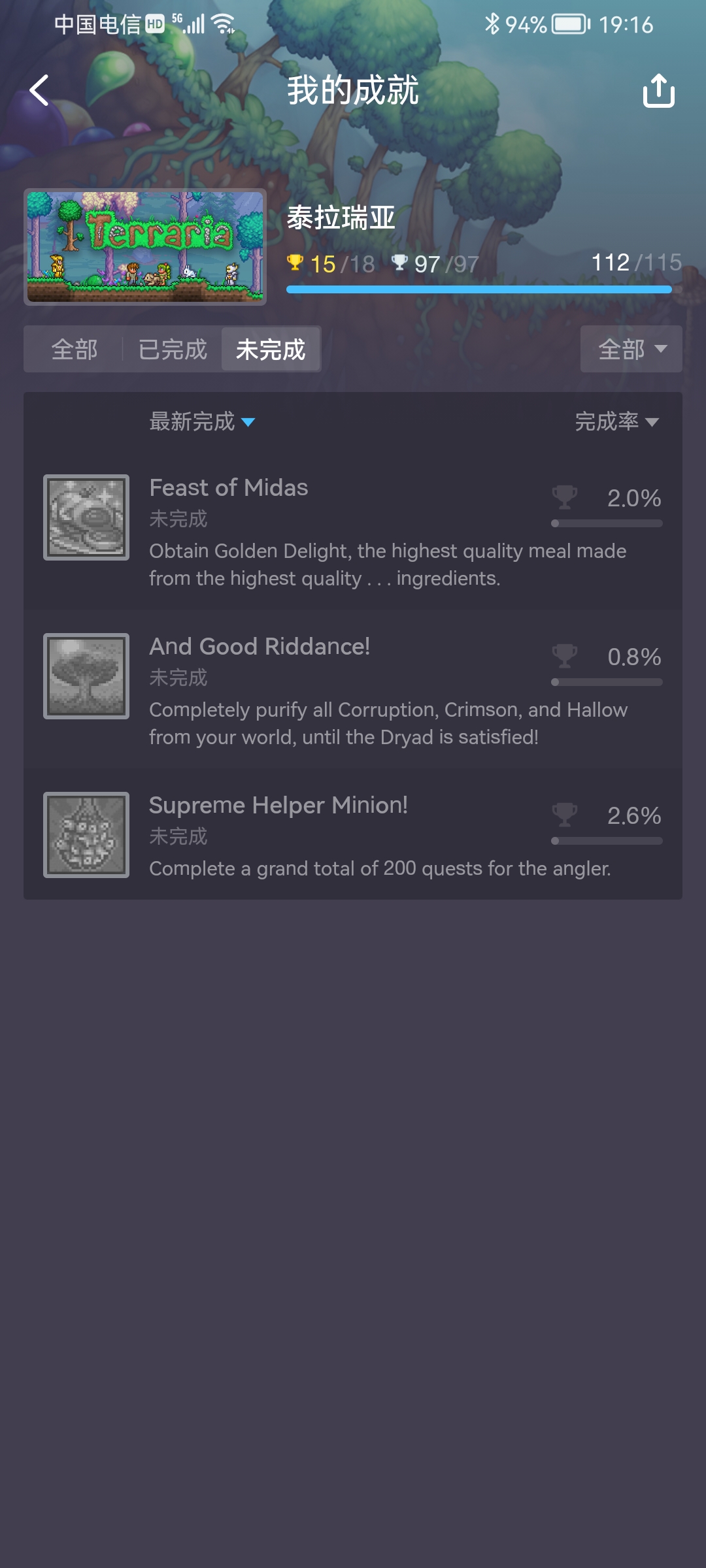
Task: Tap the blue overall progress bar
Action: pos(479,289)
